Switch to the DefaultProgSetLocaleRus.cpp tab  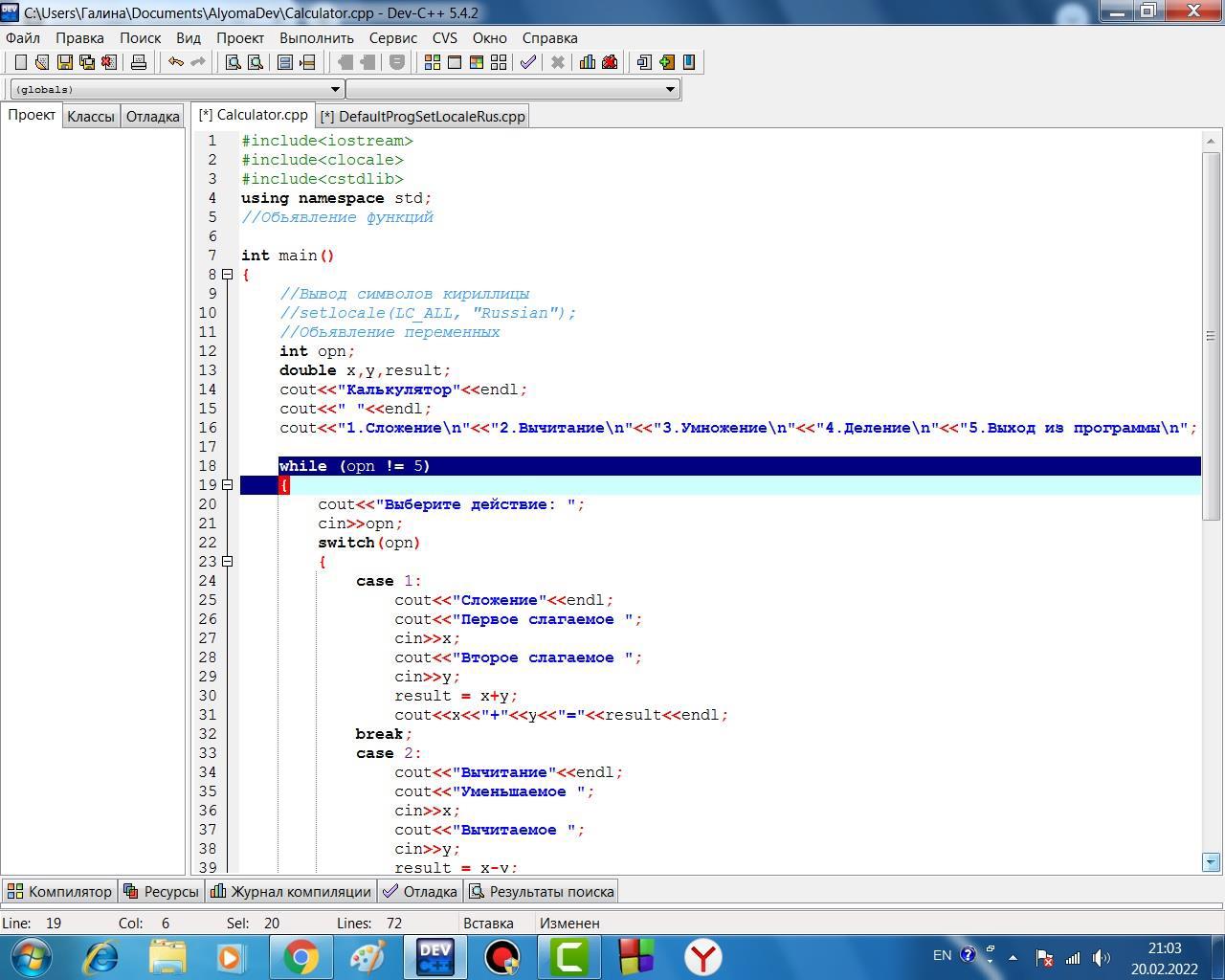click(423, 117)
